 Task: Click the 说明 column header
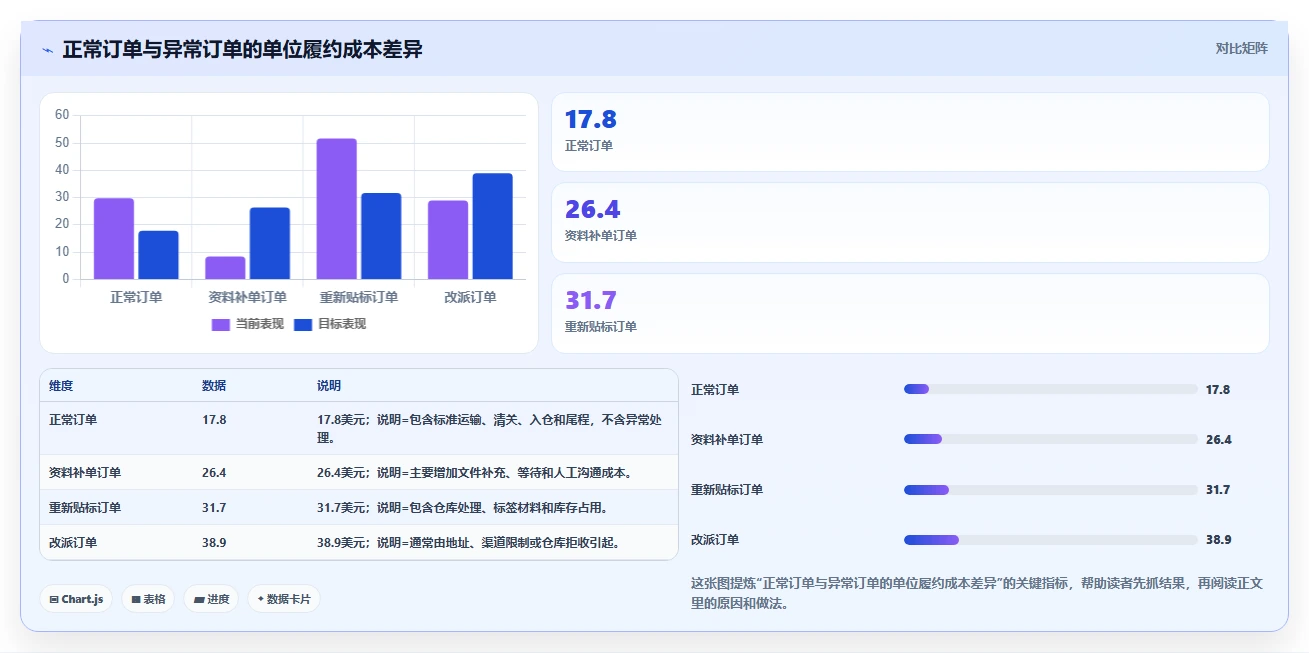329,386
